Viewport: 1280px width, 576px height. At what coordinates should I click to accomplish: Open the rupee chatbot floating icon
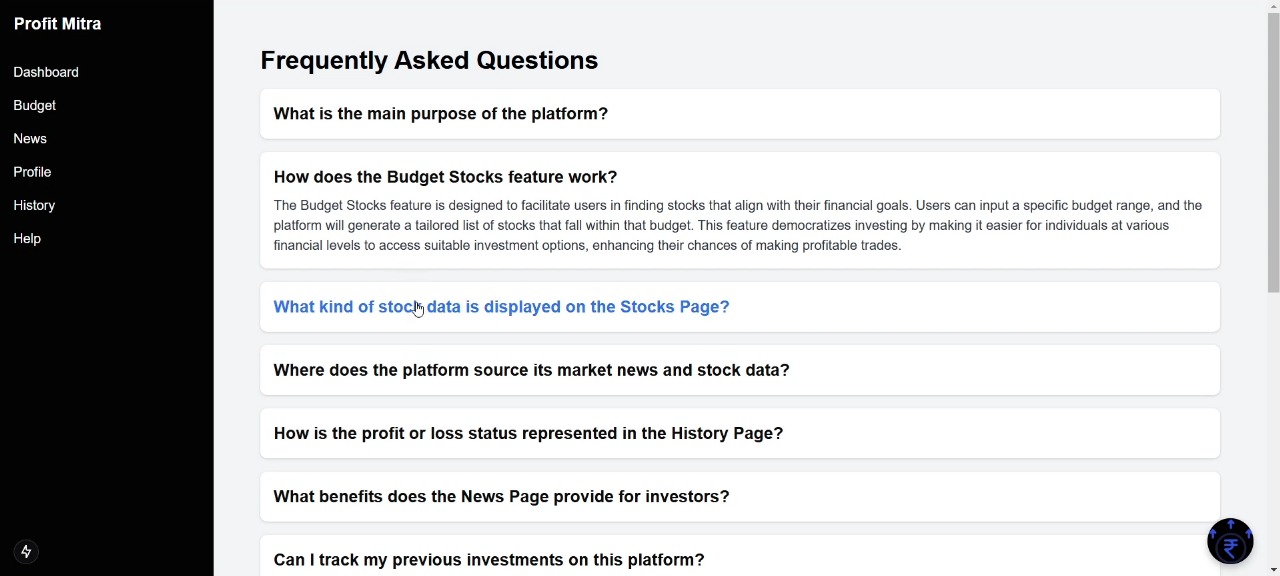[x=1230, y=542]
